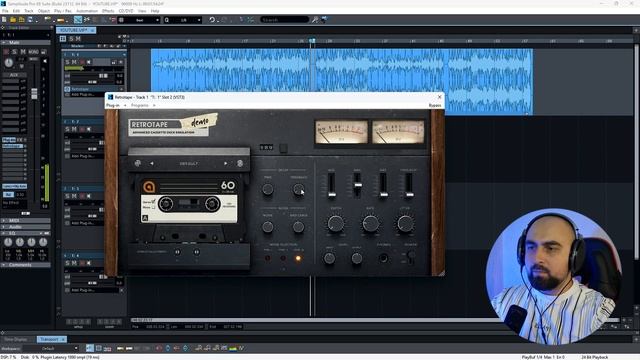Viewport: 640px width, 360px height.
Task: Click the first highlighted transport toolbar icon
Action: click(90, 348)
